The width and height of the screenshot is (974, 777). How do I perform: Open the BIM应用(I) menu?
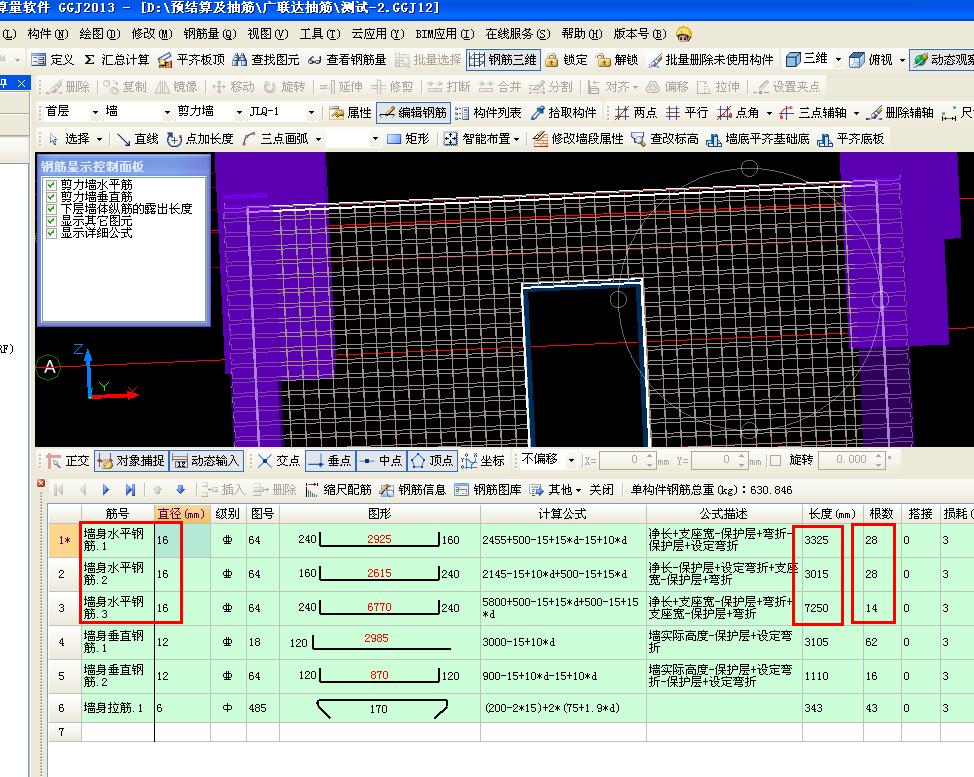(445, 34)
